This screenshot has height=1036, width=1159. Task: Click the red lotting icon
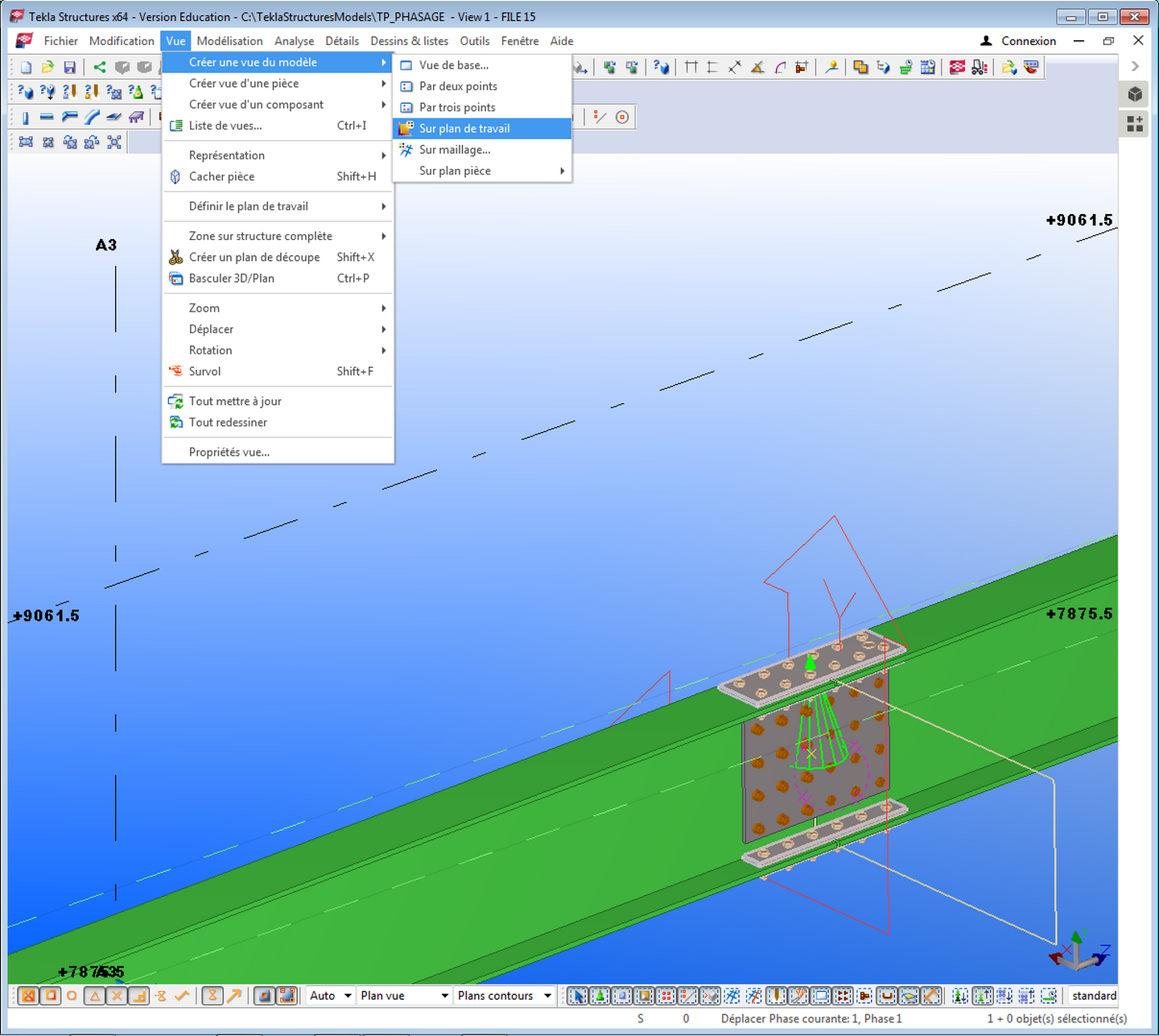click(x=957, y=67)
